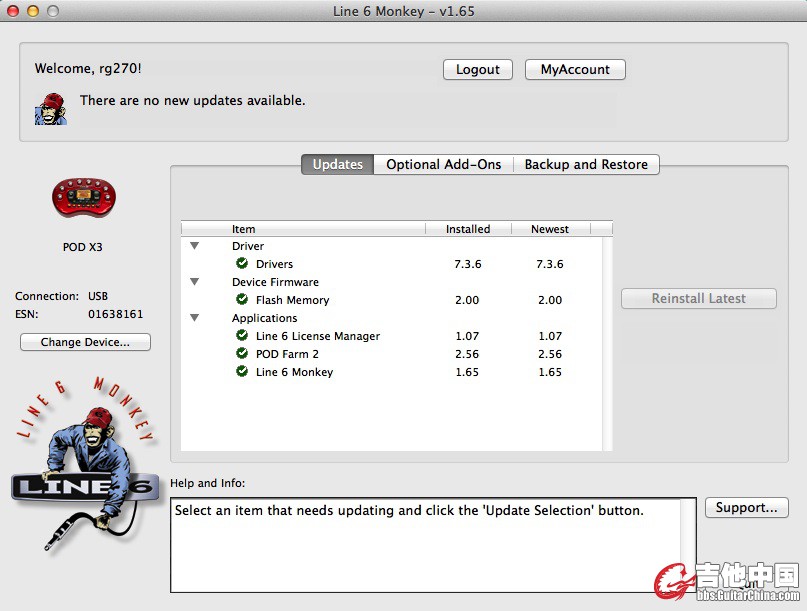Click green check icon beside POD Farm 2
Image resolution: width=807 pixels, height=611 pixels.
coord(242,354)
